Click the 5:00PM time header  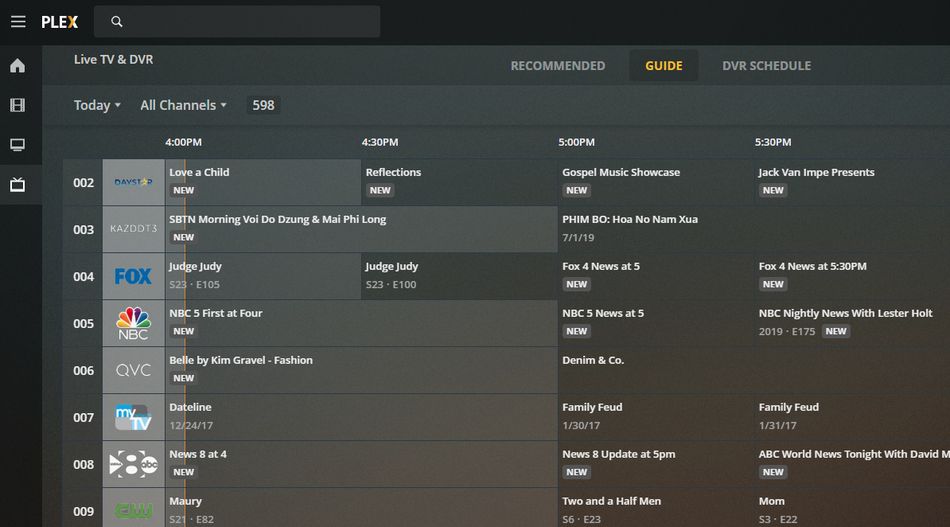point(576,142)
